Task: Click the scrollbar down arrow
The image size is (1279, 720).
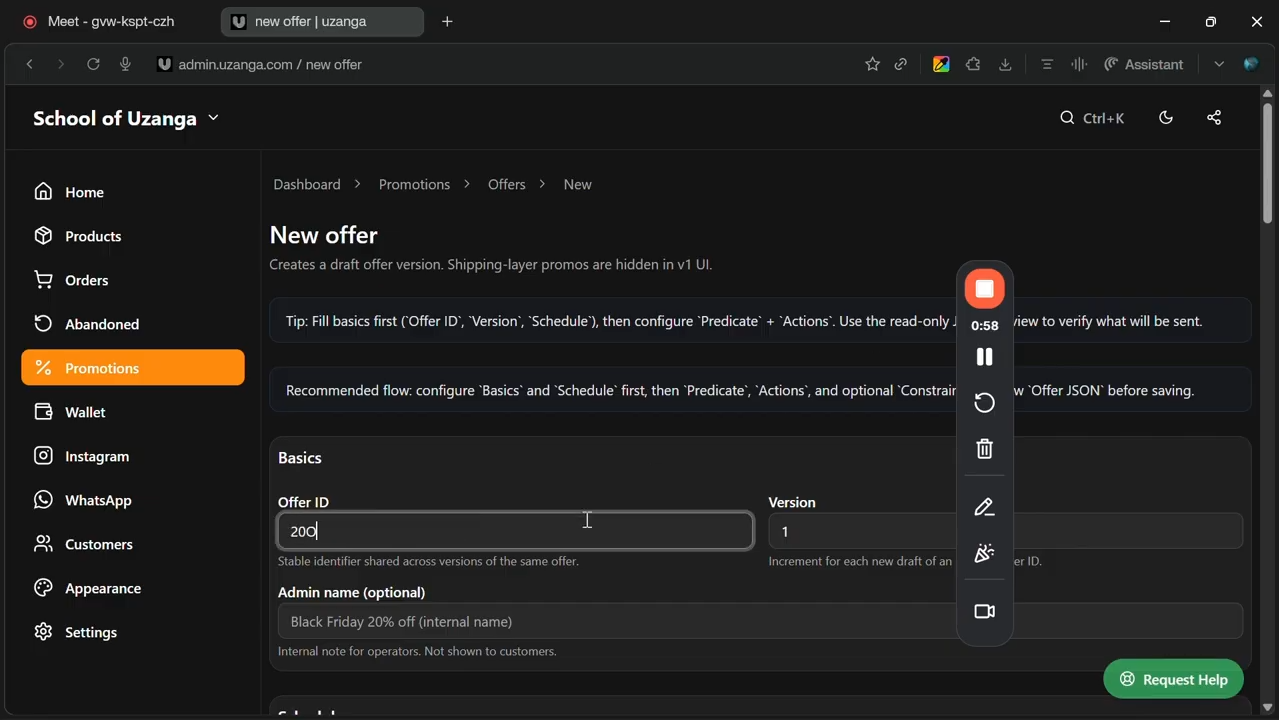Action: (1267, 708)
